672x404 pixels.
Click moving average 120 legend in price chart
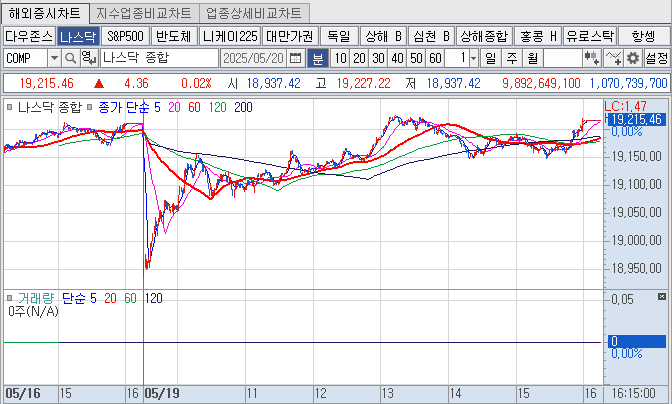click(218, 107)
